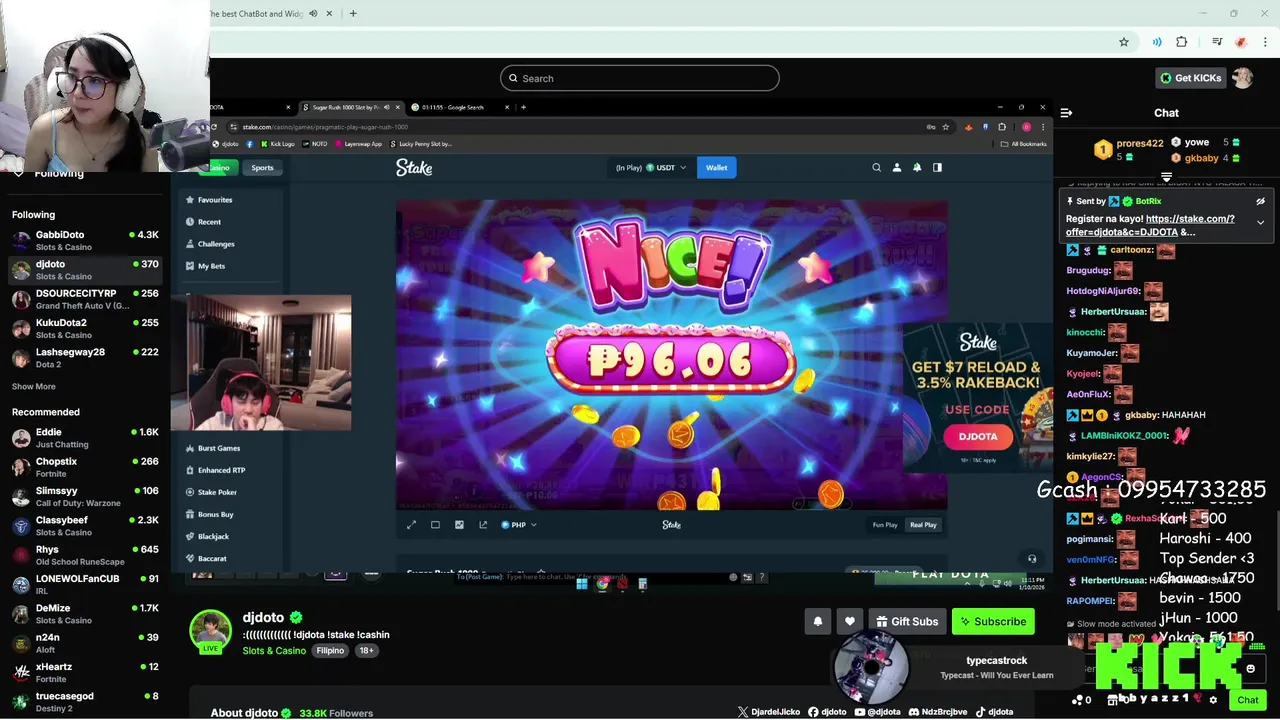This screenshot has width=1280, height=720.
Task: Open djdoto channel avatar with LIVE badge
Action: tap(211, 631)
